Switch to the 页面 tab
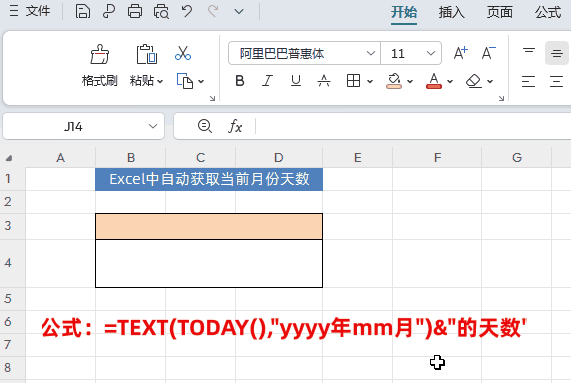Screen dimensions: 571x383 coord(500,12)
